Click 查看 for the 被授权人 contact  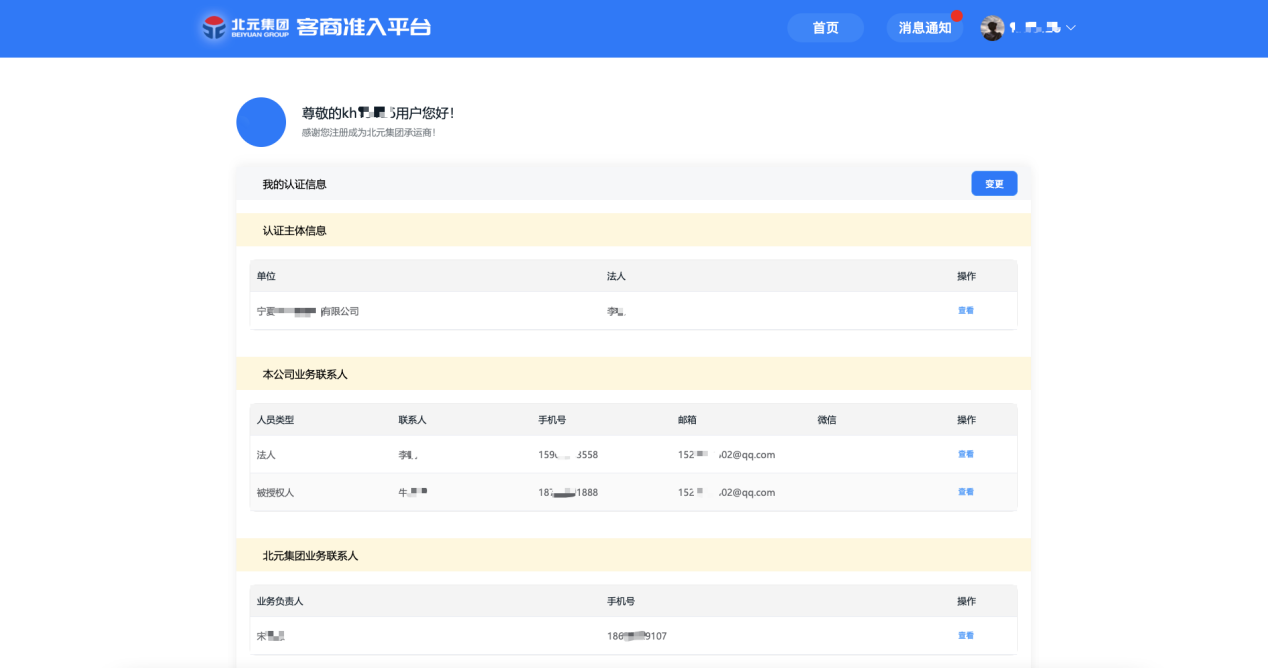coord(965,492)
